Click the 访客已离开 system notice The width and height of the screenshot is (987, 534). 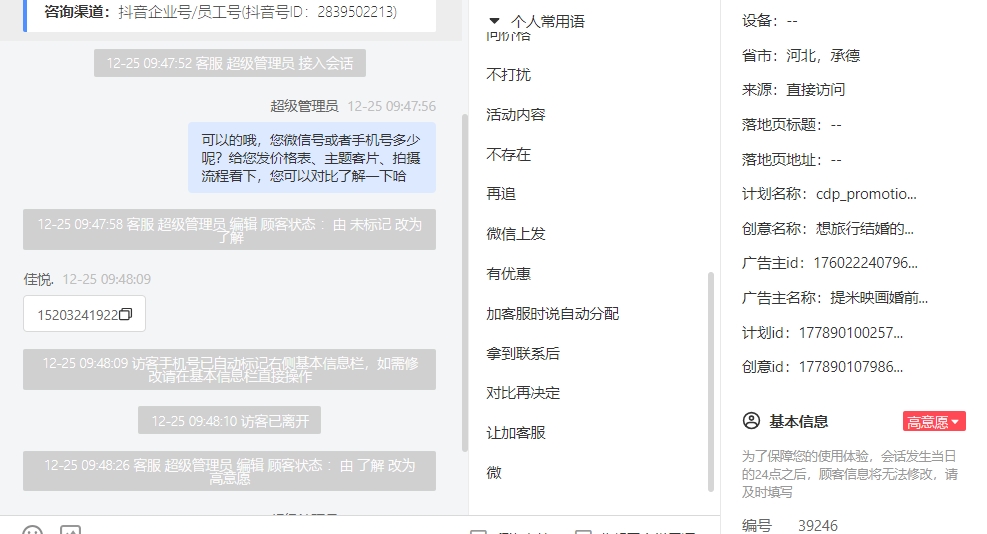(230, 420)
